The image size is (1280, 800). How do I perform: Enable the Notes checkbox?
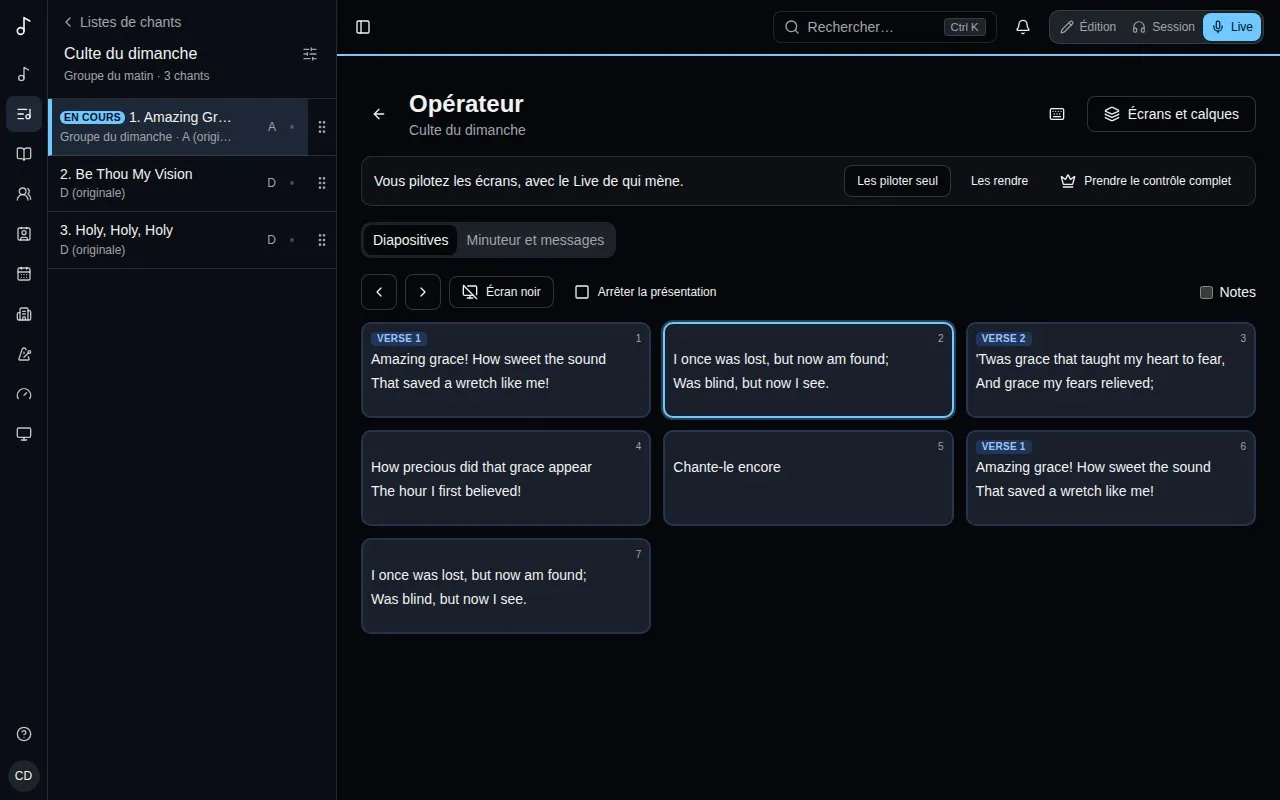click(1206, 292)
